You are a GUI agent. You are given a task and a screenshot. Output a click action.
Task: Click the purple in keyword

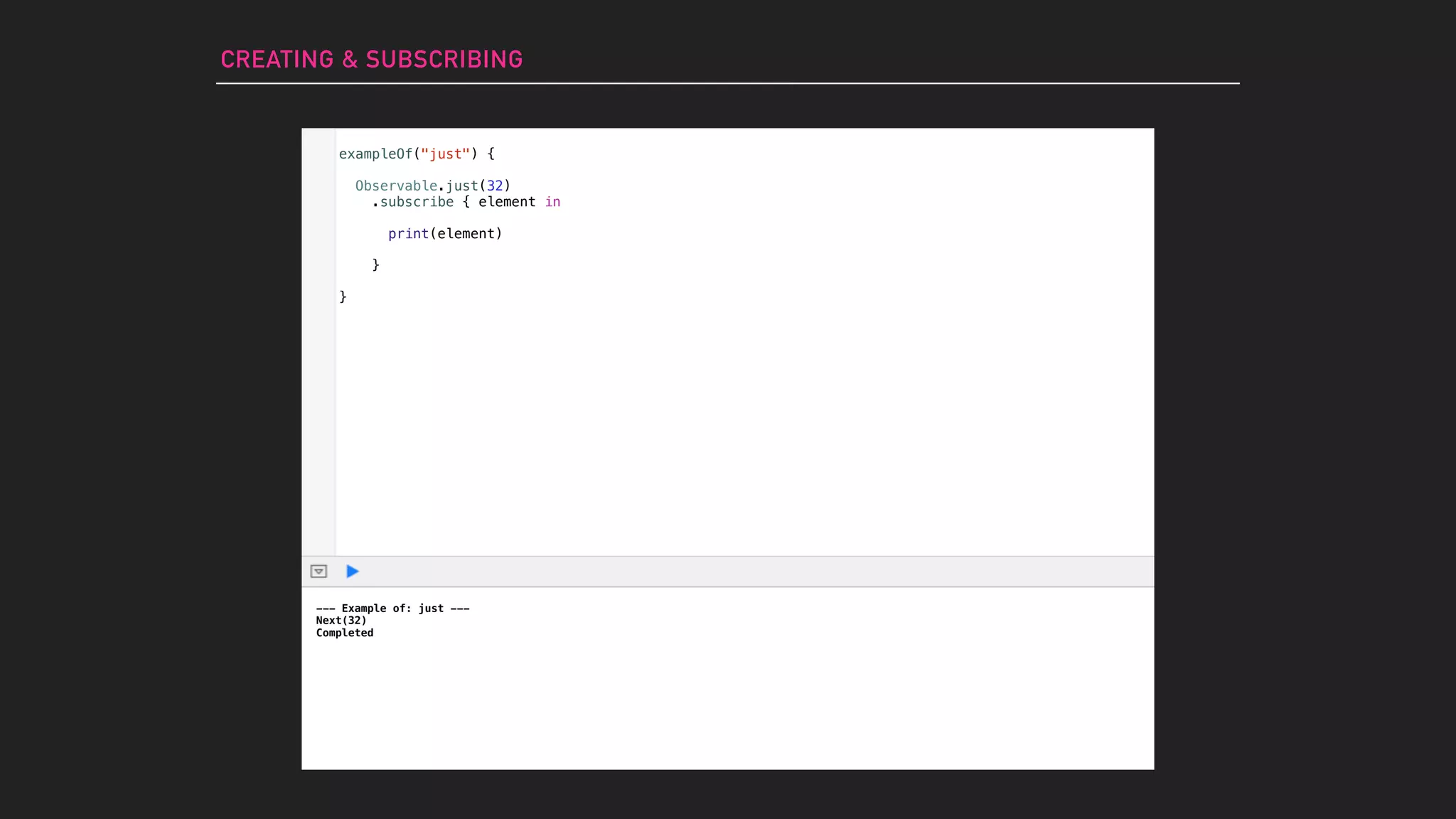tap(552, 202)
